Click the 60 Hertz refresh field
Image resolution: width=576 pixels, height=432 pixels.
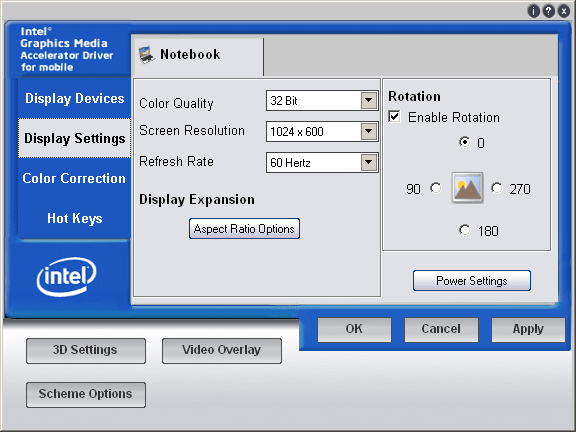[x=322, y=162]
